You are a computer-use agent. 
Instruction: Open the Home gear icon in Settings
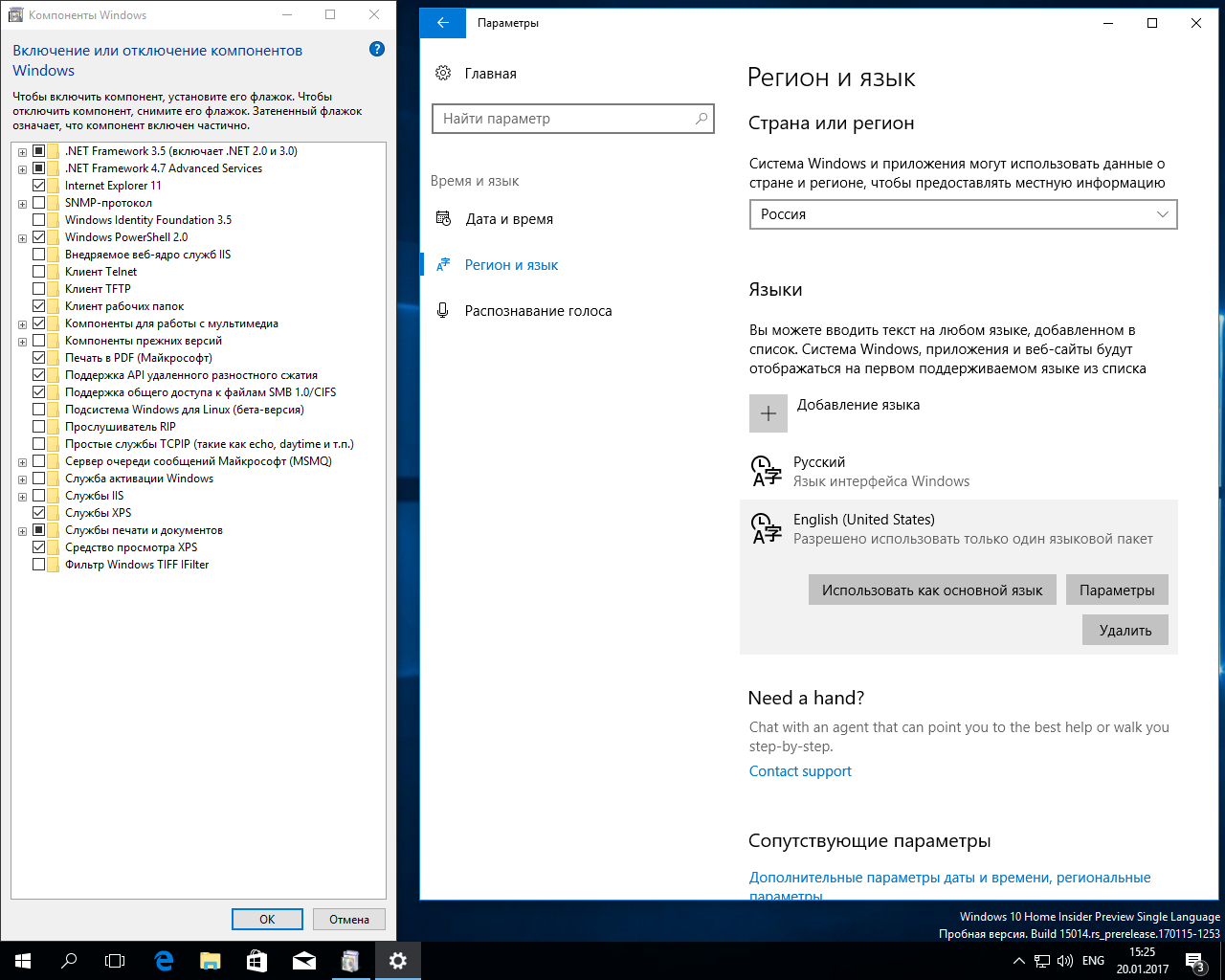(x=443, y=74)
